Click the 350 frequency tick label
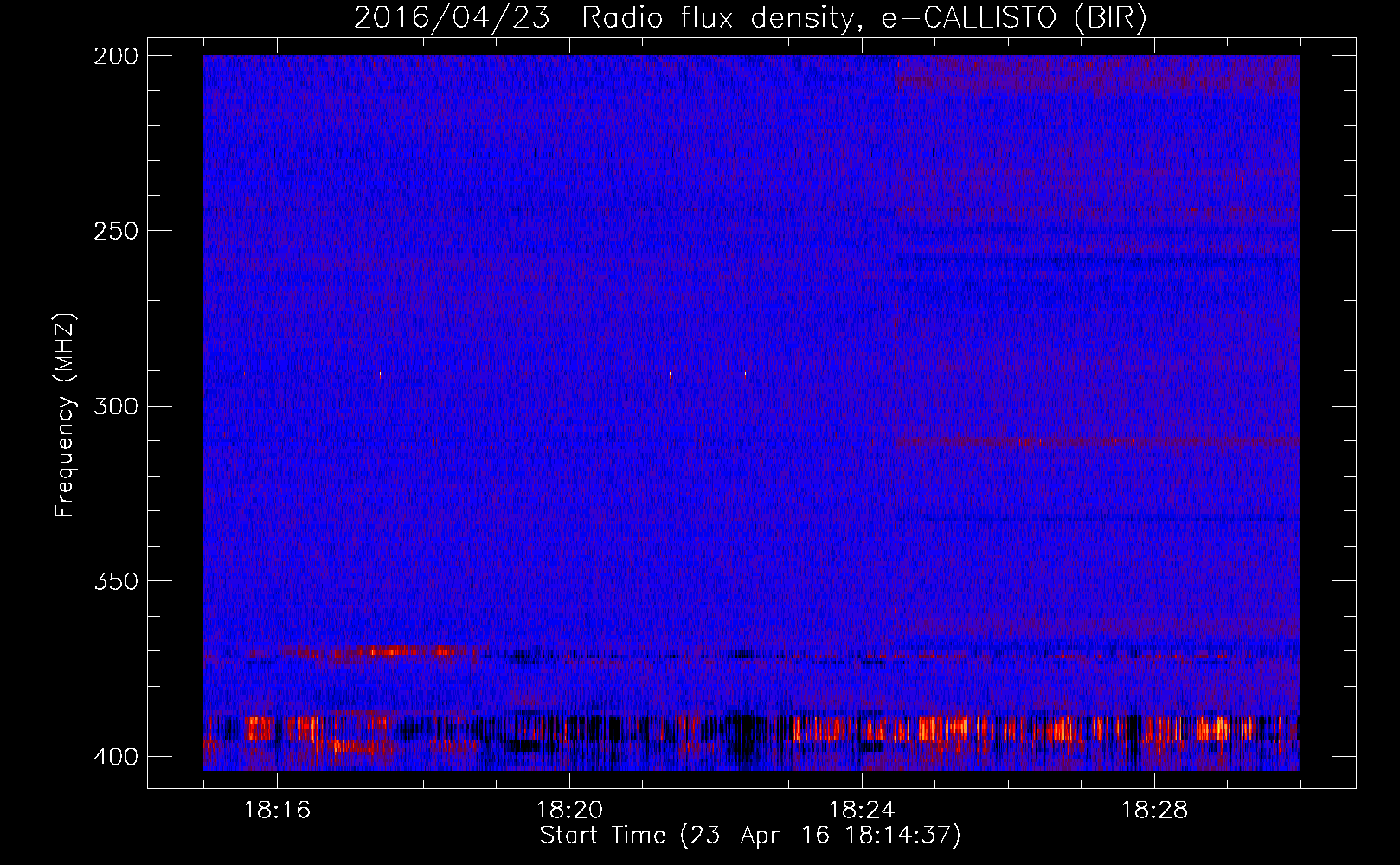The width and height of the screenshot is (1400, 865). coord(115,581)
